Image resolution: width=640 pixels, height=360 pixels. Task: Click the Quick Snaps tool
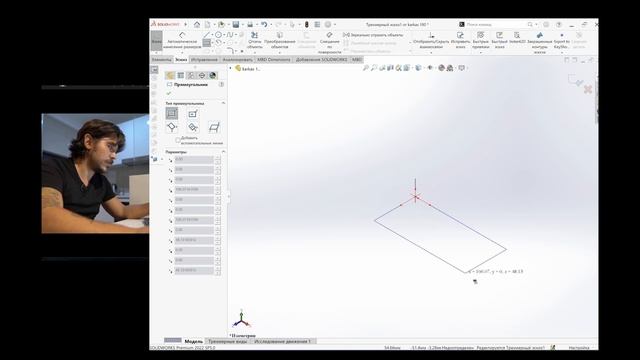click(x=480, y=41)
